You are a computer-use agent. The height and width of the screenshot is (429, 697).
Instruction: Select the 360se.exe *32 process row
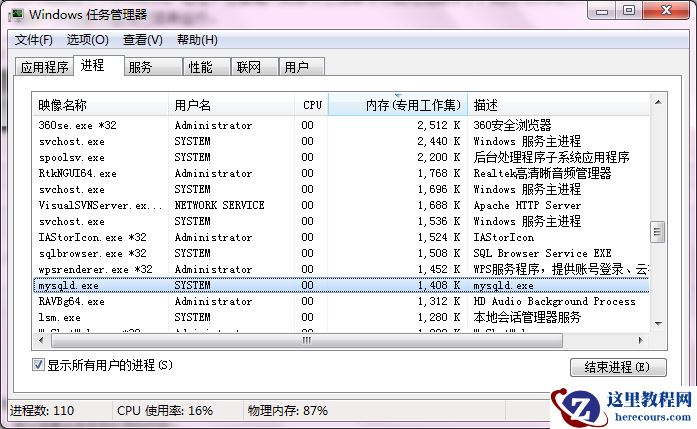click(341, 125)
